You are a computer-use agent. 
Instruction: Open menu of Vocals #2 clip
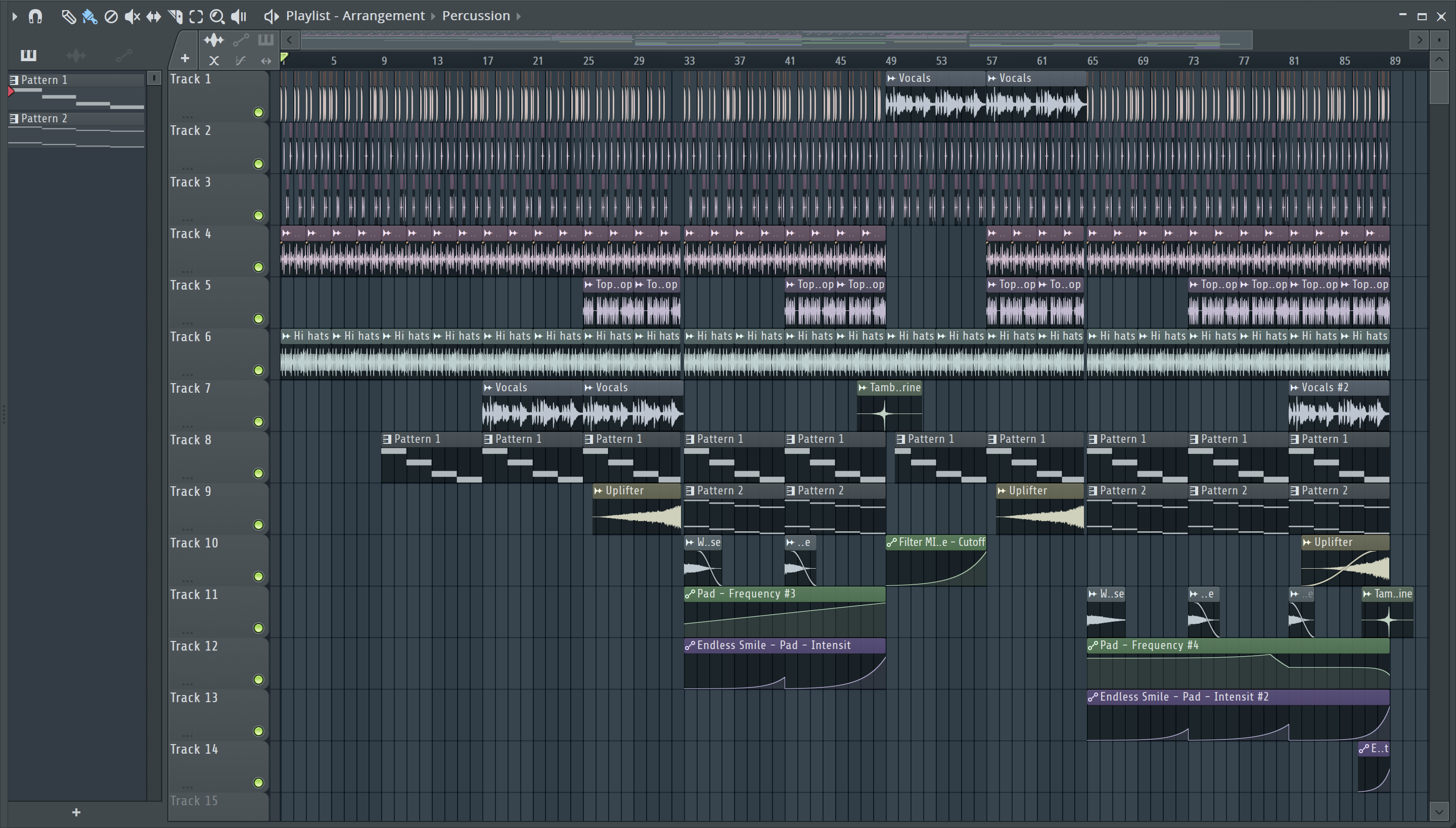pos(1294,388)
